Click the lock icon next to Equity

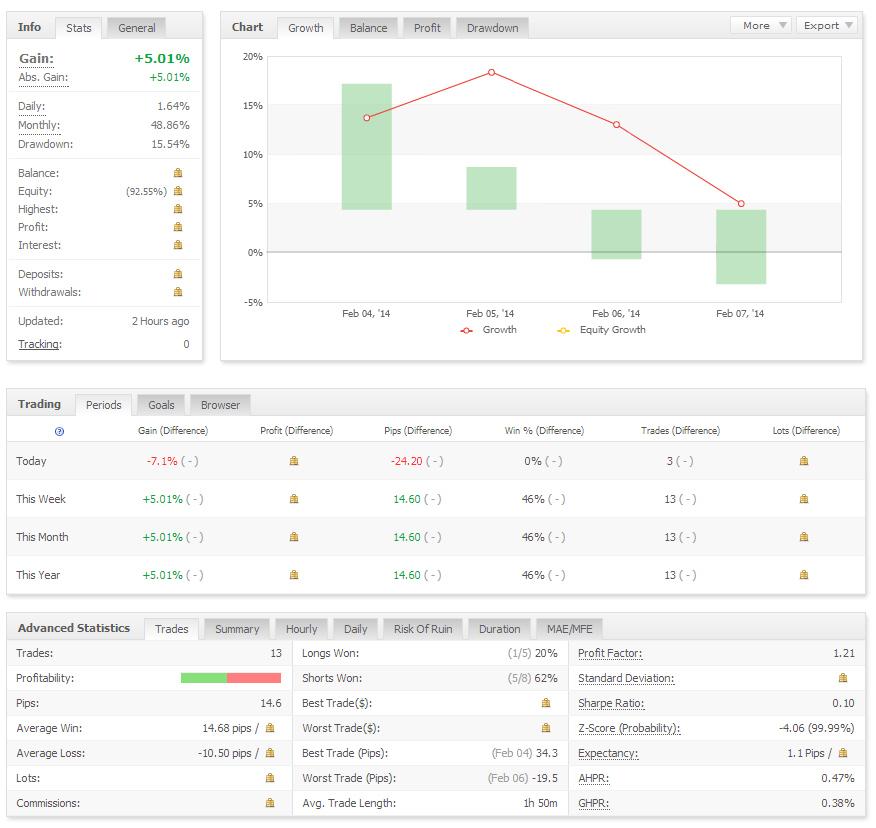[178, 191]
